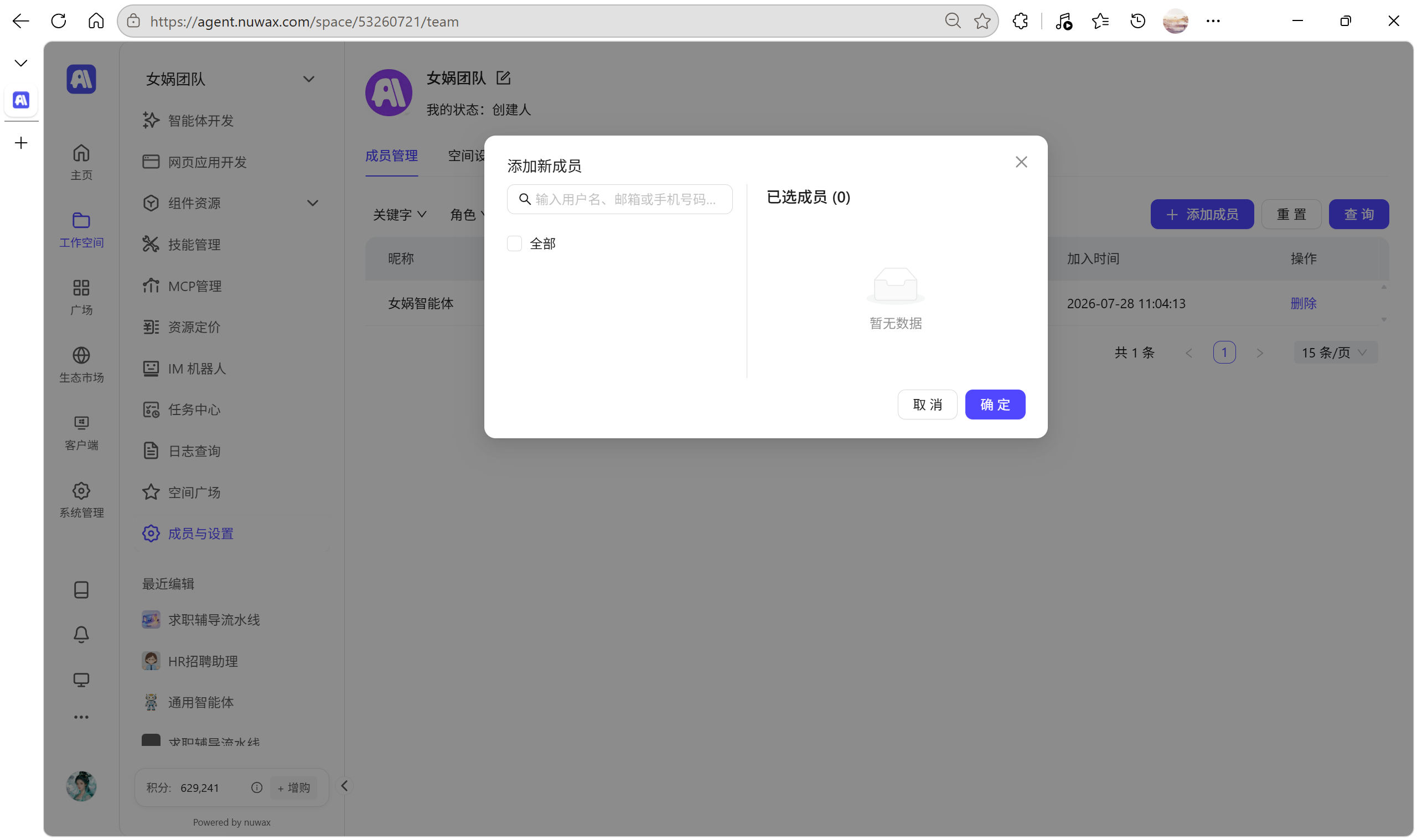Click the user avatar at sidebar bottom

pyautogui.click(x=81, y=786)
